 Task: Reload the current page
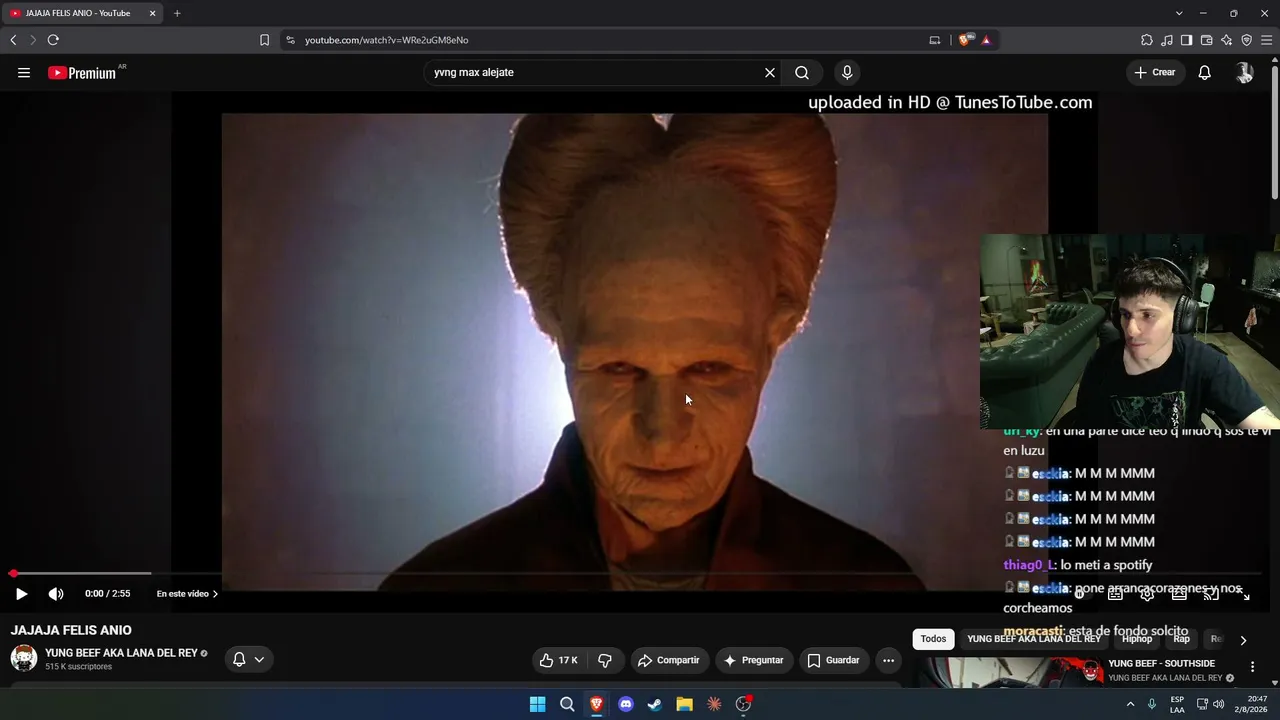click(53, 40)
